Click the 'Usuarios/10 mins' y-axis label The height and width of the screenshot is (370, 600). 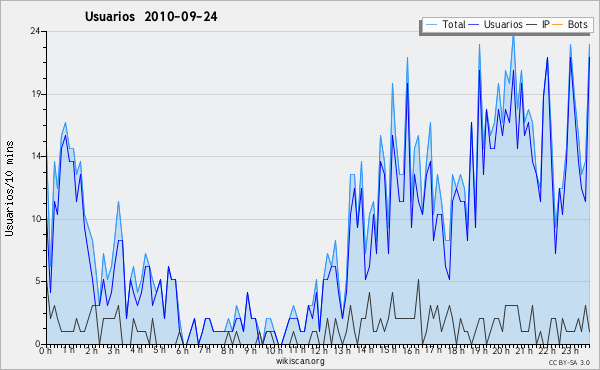pyautogui.click(x=9, y=188)
